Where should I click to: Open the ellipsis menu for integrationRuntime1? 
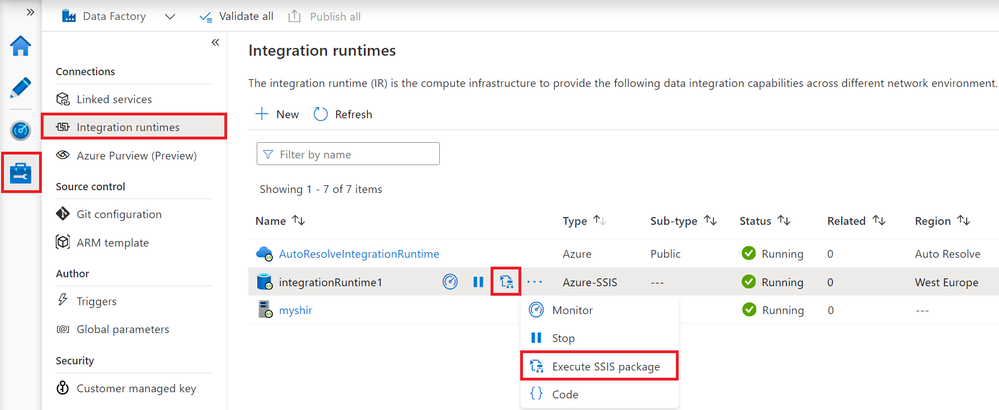point(535,283)
